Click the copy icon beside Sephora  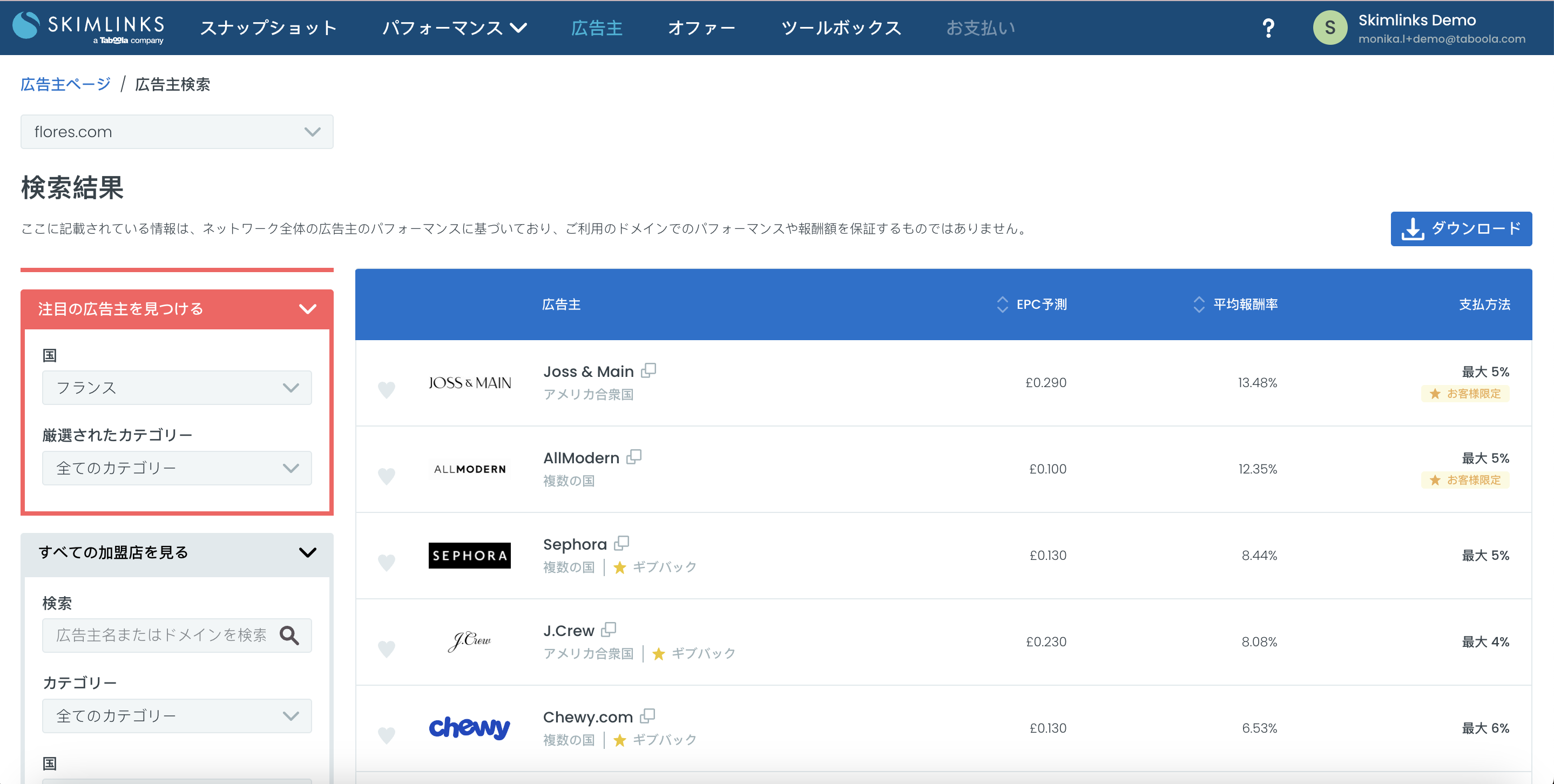621,543
